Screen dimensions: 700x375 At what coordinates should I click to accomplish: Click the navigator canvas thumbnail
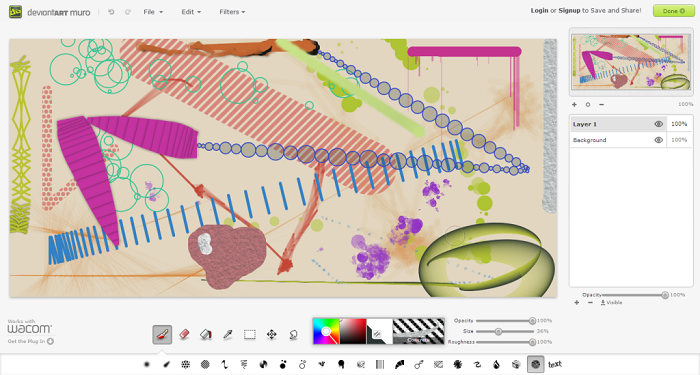pyautogui.click(x=631, y=62)
